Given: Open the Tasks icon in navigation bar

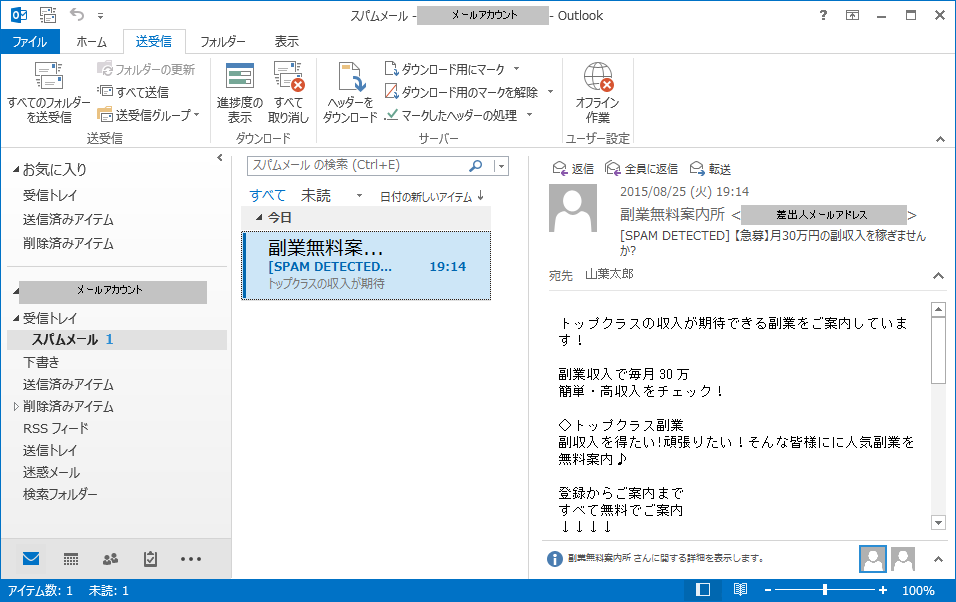Looking at the screenshot, I should pos(150,558).
